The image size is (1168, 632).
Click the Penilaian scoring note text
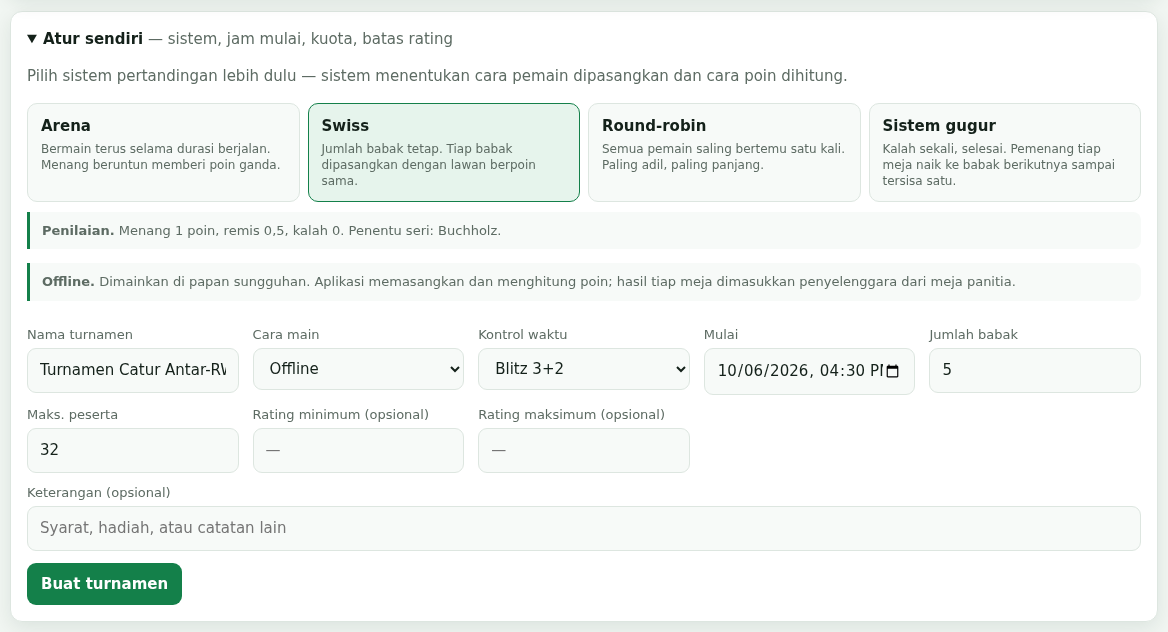[271, 231]
